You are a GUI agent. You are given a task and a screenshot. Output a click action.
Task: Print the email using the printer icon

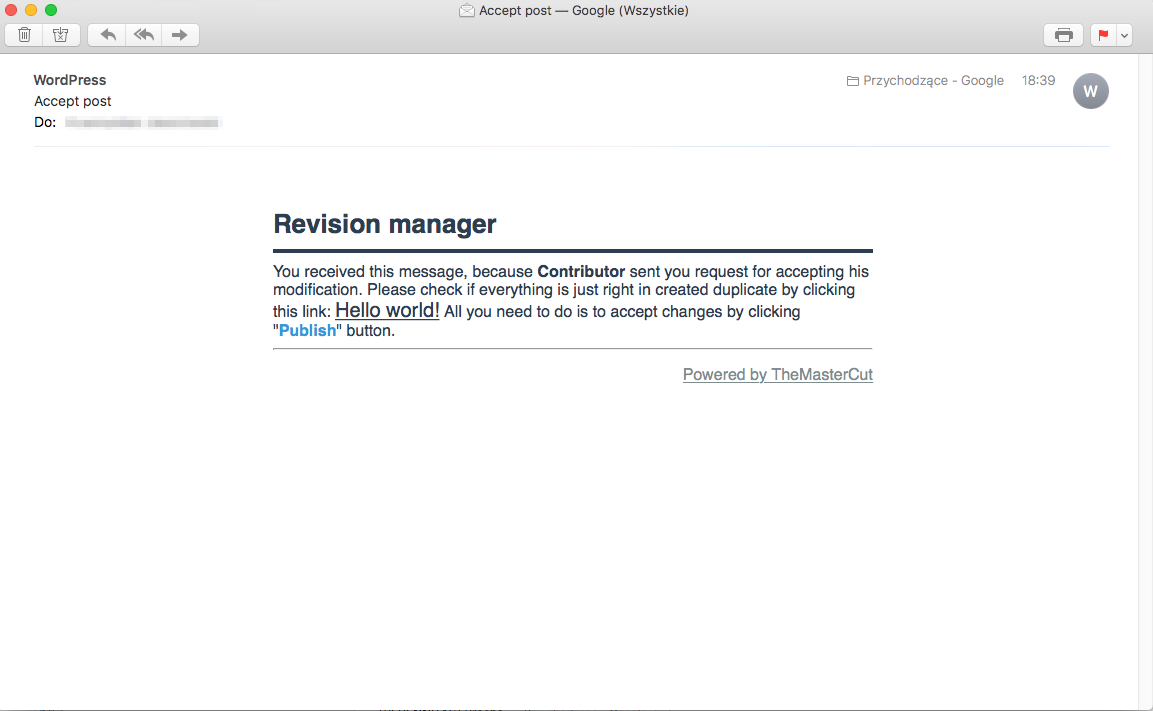click(1064, 35)
